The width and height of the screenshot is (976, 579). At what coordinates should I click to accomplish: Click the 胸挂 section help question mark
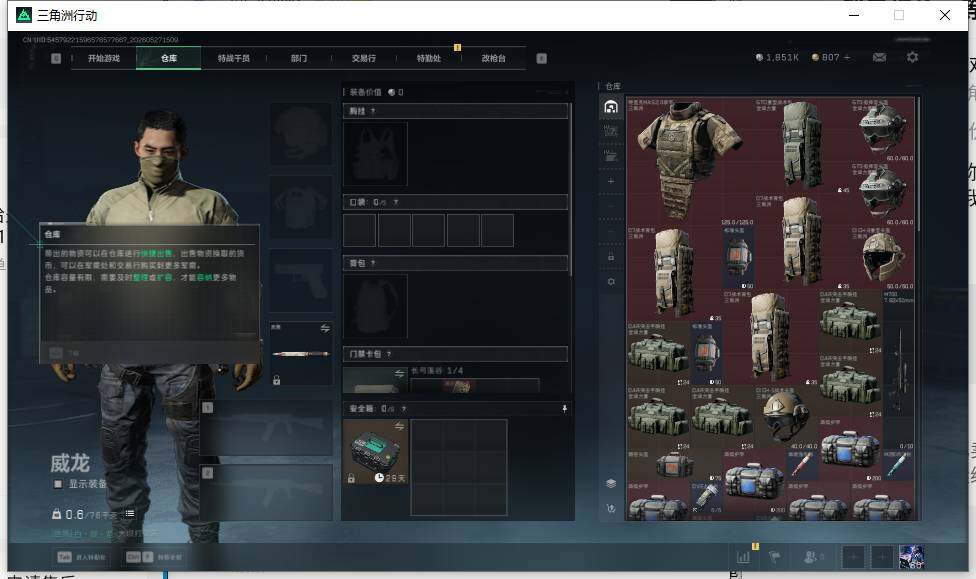373,111
